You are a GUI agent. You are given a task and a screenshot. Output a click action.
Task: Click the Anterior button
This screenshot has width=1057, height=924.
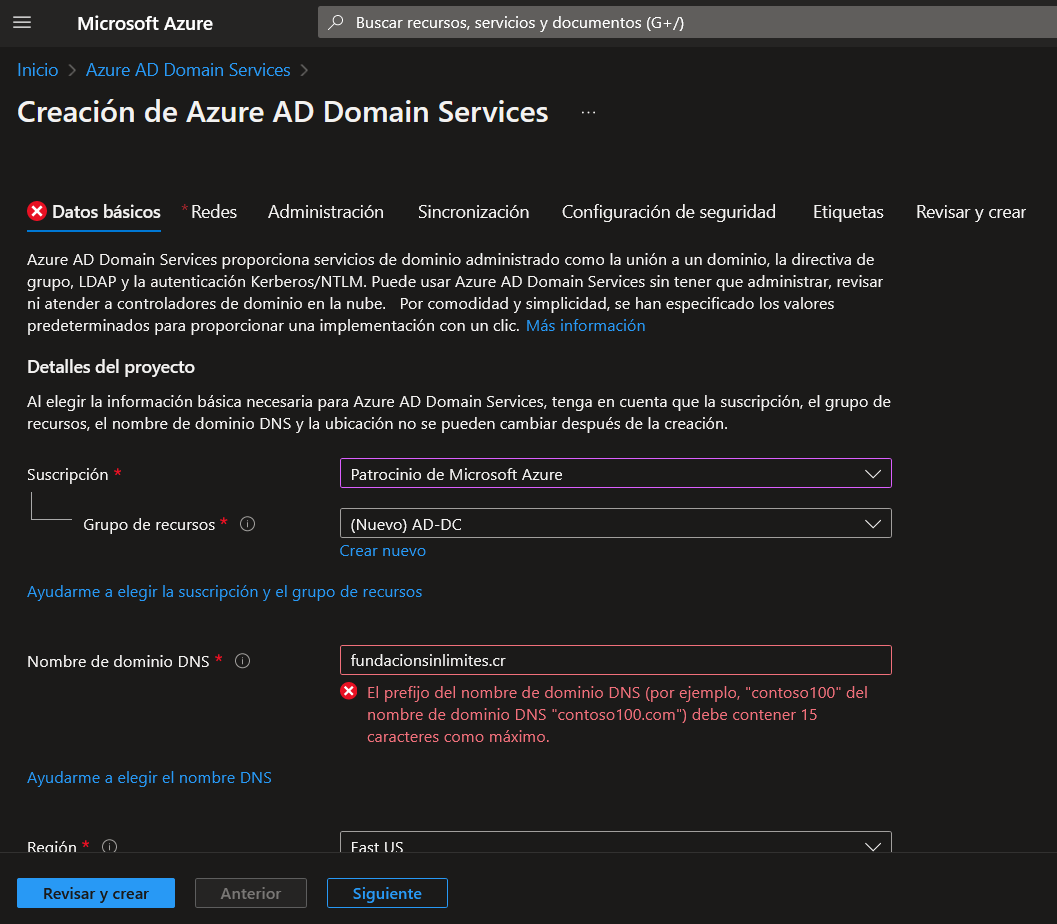(x=251, y=894)
